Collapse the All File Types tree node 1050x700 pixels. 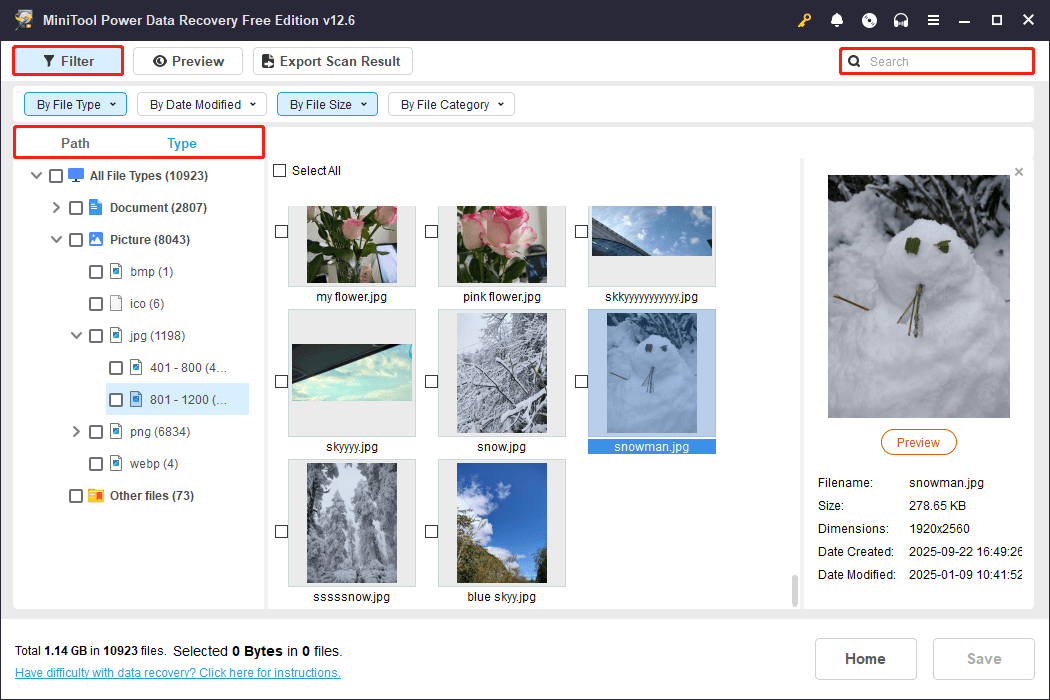[x=36, y=175]
